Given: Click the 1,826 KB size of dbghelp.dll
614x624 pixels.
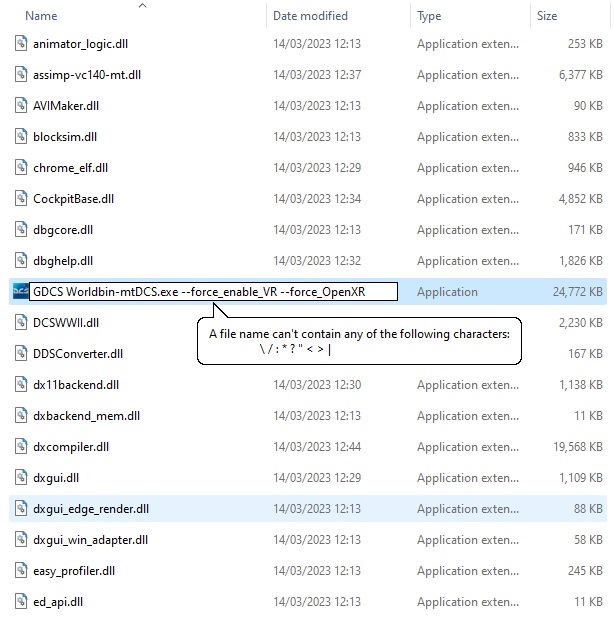Looking at the screenshot, I should pyautogui.click(x=581, y=261).
